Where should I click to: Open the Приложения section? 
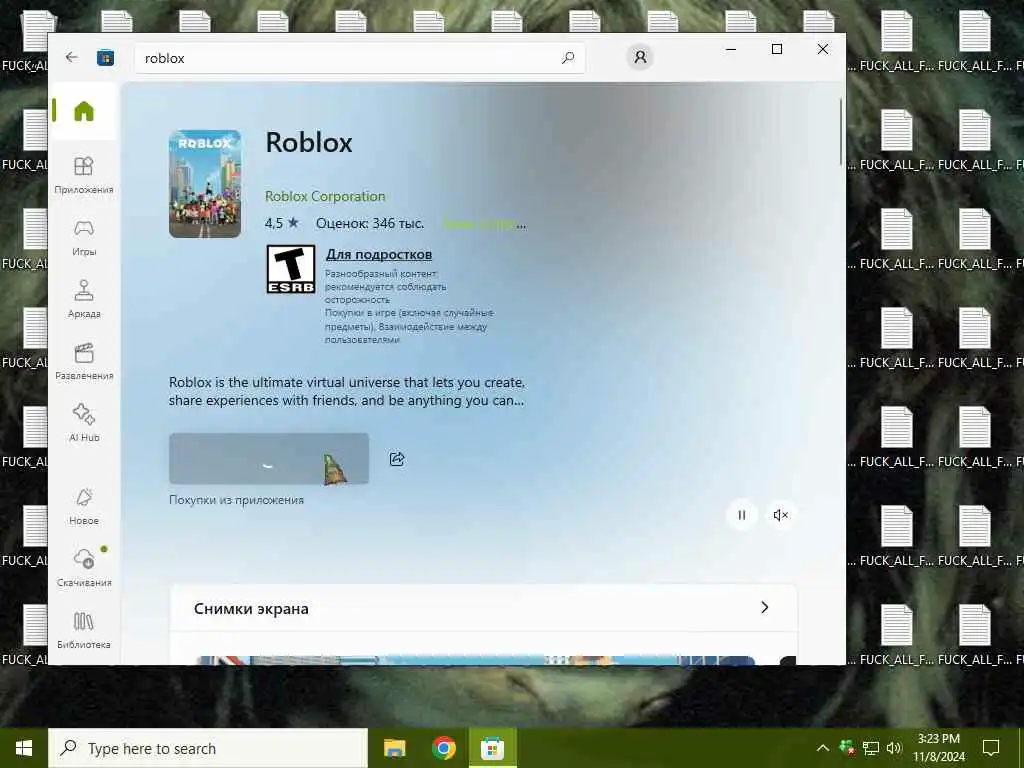84,175
